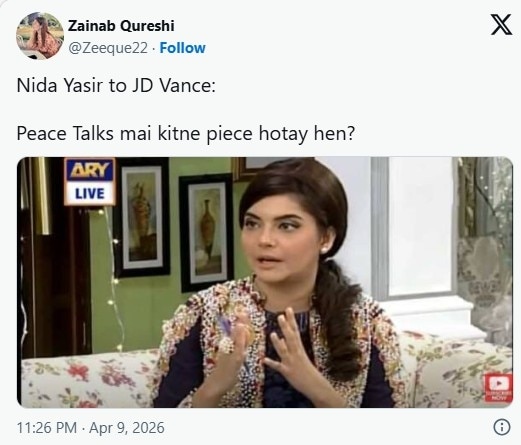The height and width of the screenshot is (445, 521).
Task: Click the Apr 9, 2026 date
Action: point(127,428)
